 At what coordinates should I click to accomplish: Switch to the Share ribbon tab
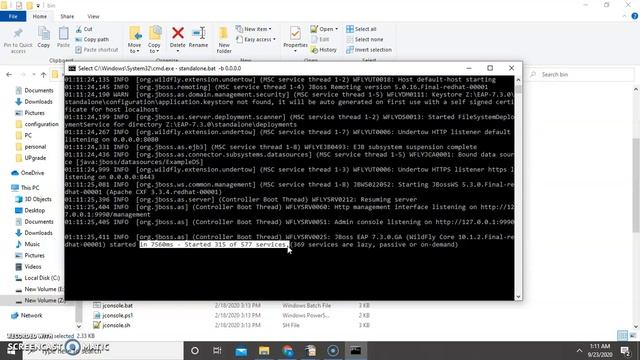[x=67, y=16]
